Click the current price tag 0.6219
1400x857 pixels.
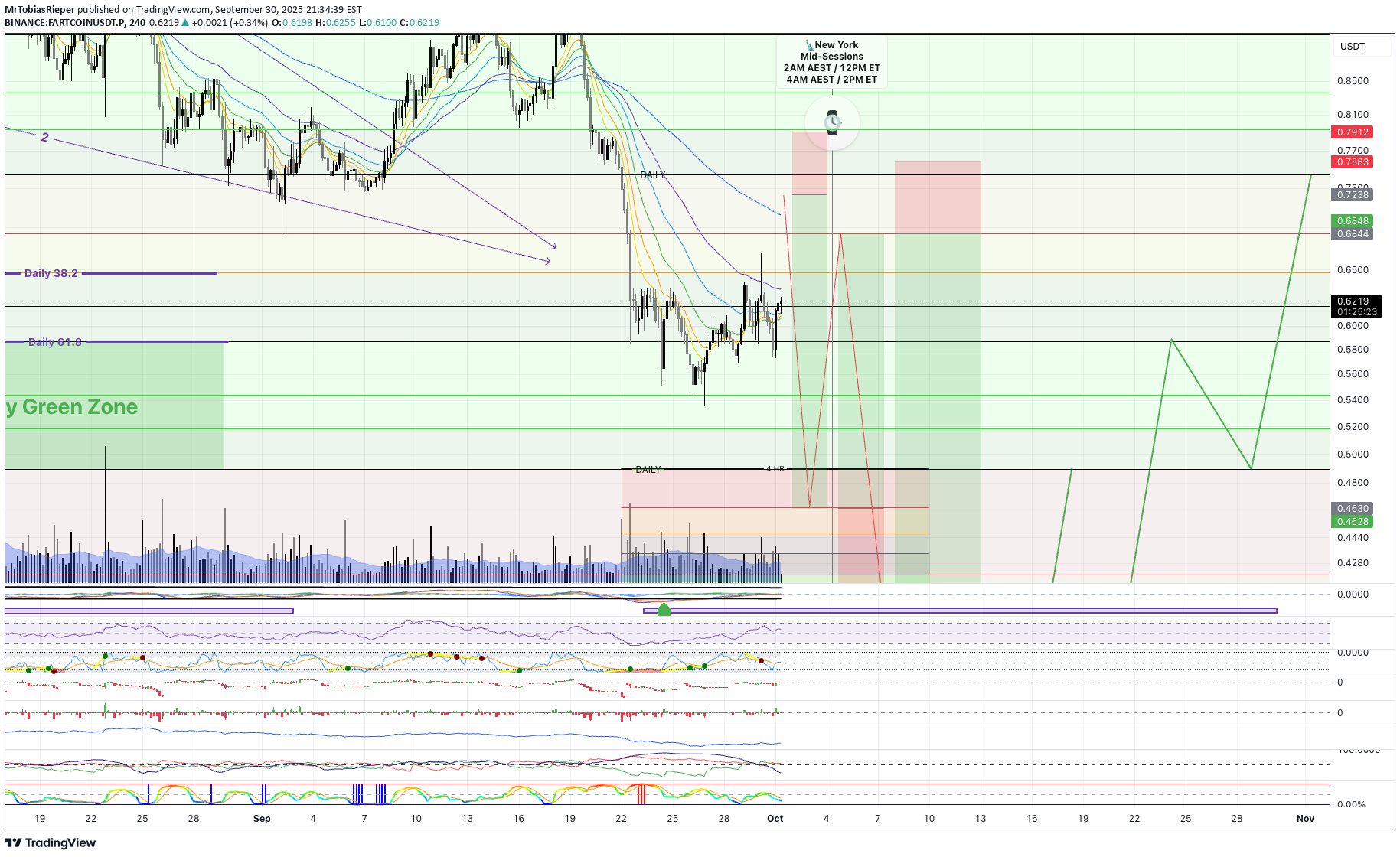point(1356,301)
